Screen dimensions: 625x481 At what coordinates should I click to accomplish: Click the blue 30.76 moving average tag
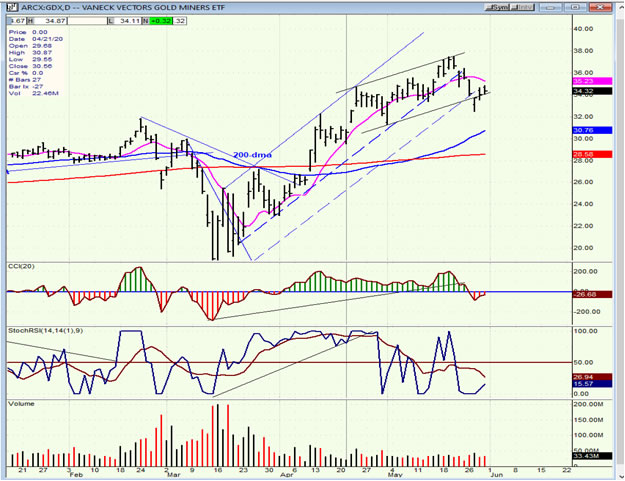pos(592,130)
